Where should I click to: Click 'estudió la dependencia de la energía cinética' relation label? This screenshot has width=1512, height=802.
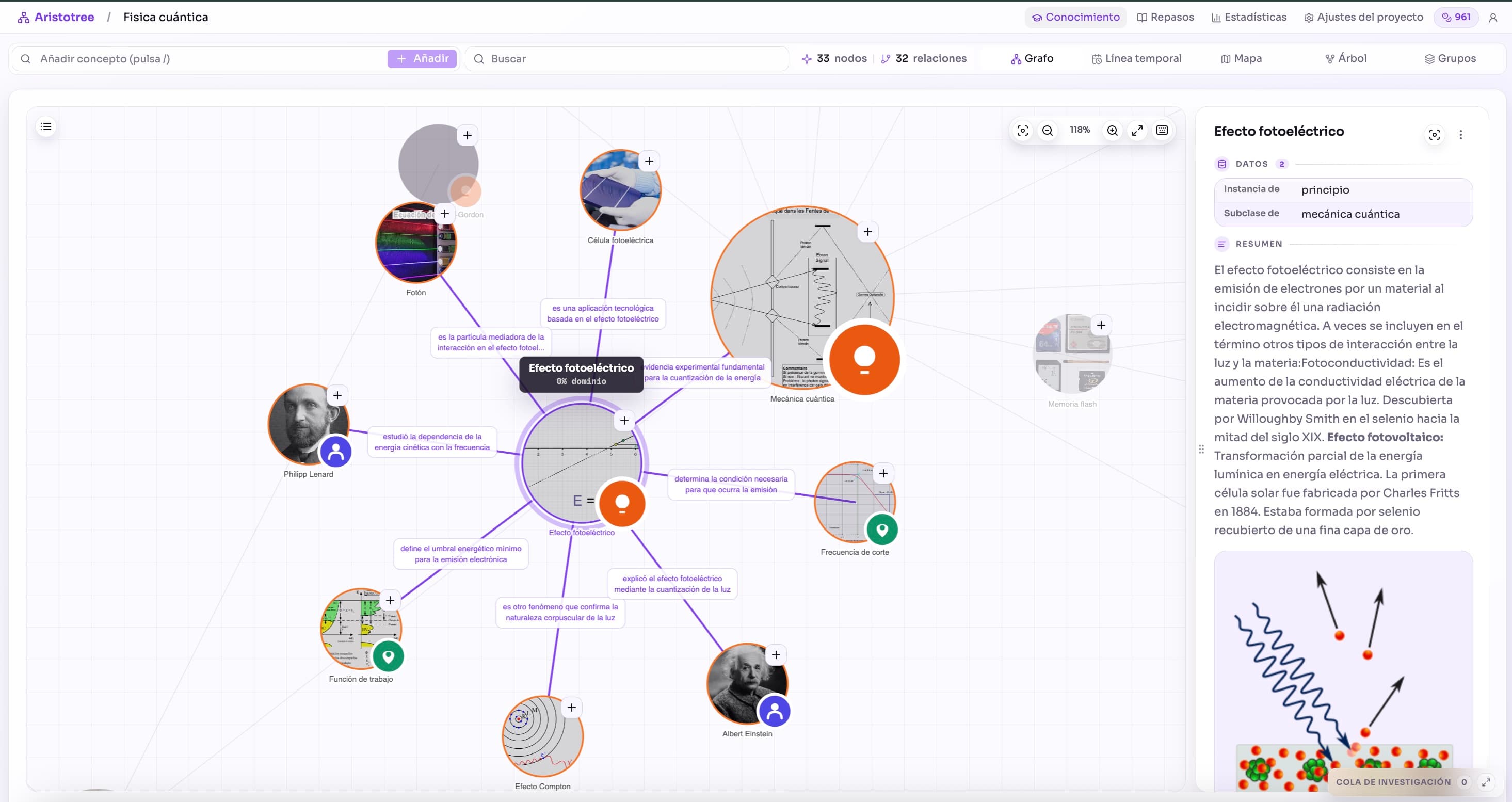point(432,442)
